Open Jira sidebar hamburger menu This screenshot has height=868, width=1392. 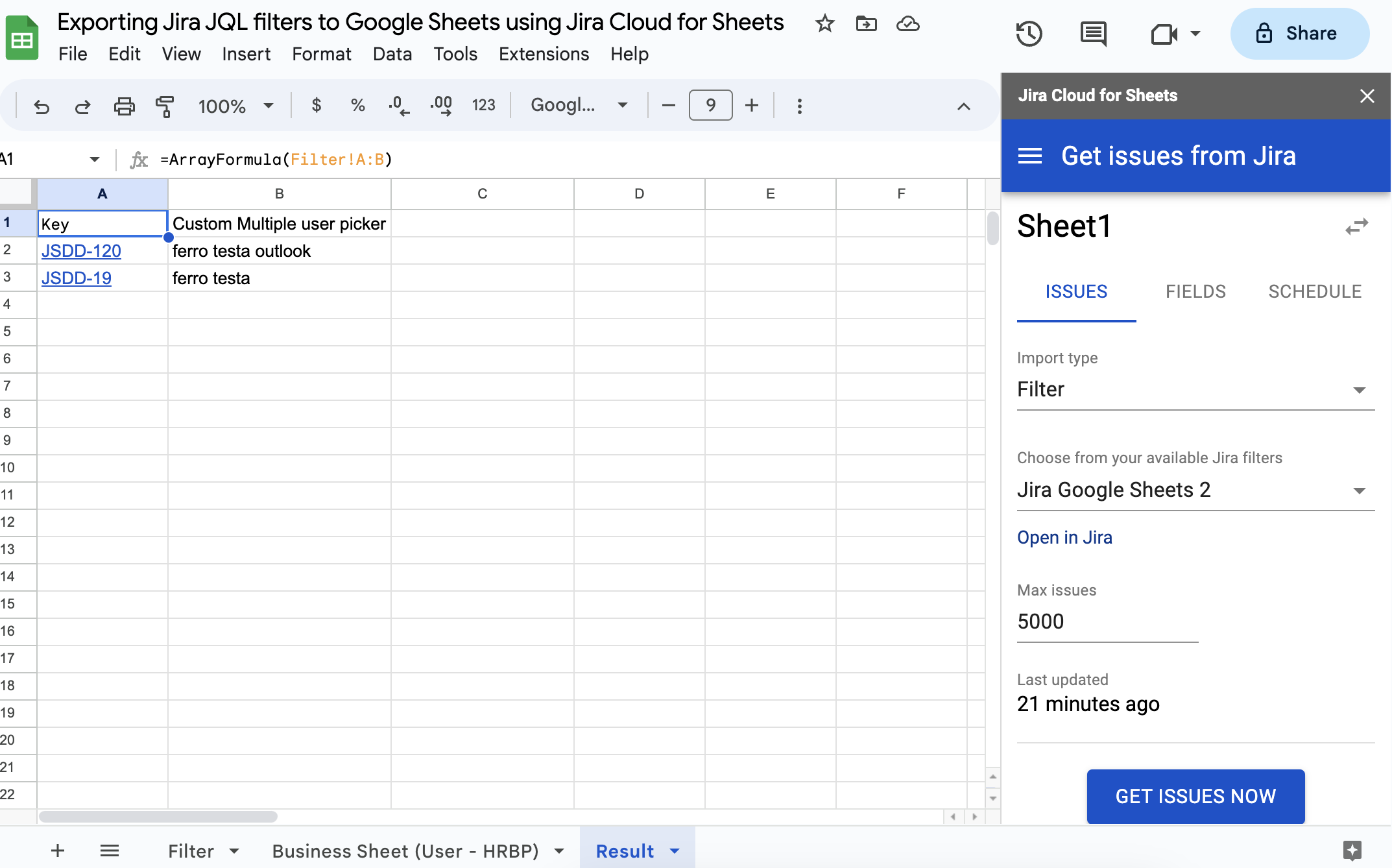pyautogui.click(x=1030, y=156)
